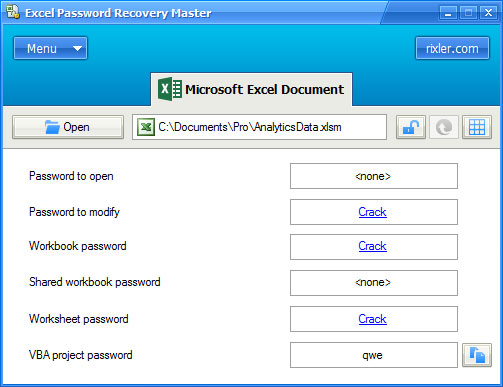Screen dimensions: 503x387
Task: Click the Shared workbook password none field
Action: 374,283
